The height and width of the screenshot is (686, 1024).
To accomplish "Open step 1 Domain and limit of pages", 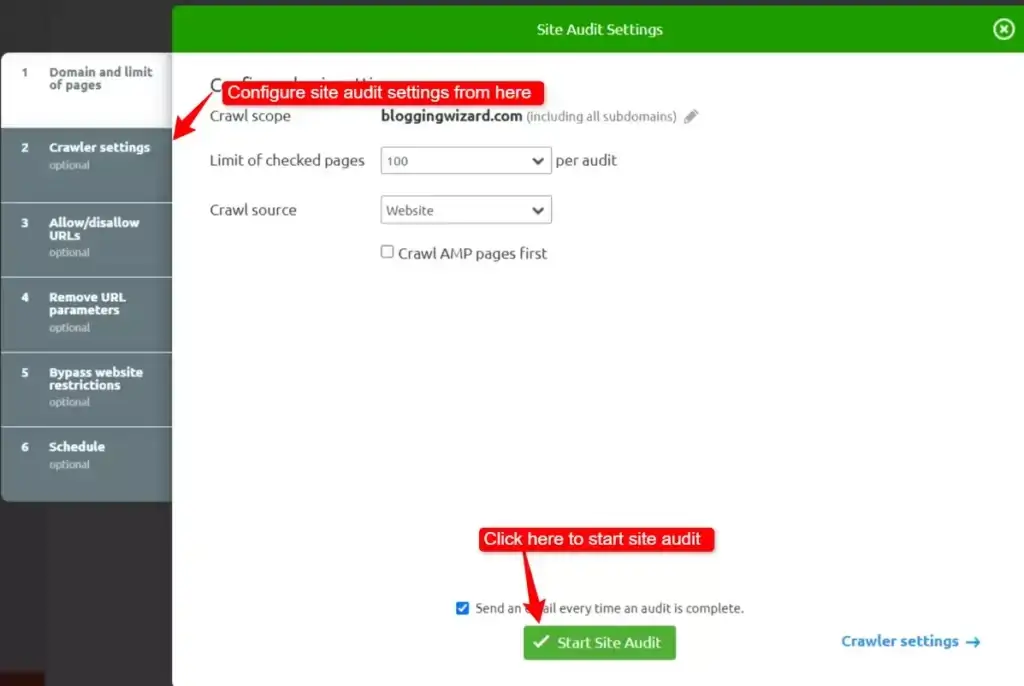I will 86,88.
